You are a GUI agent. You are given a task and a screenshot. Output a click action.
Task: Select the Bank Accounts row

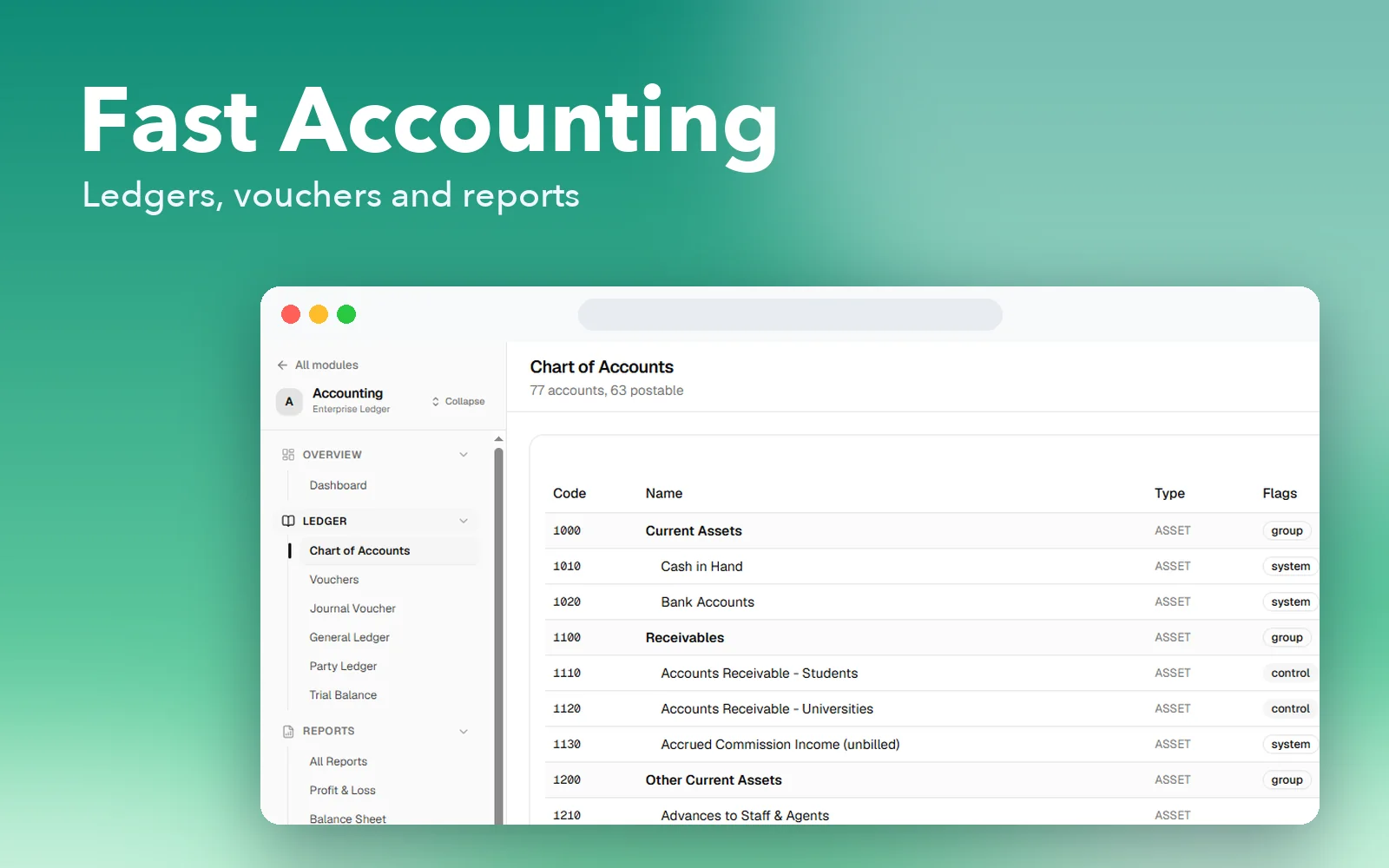pos(931,602)
